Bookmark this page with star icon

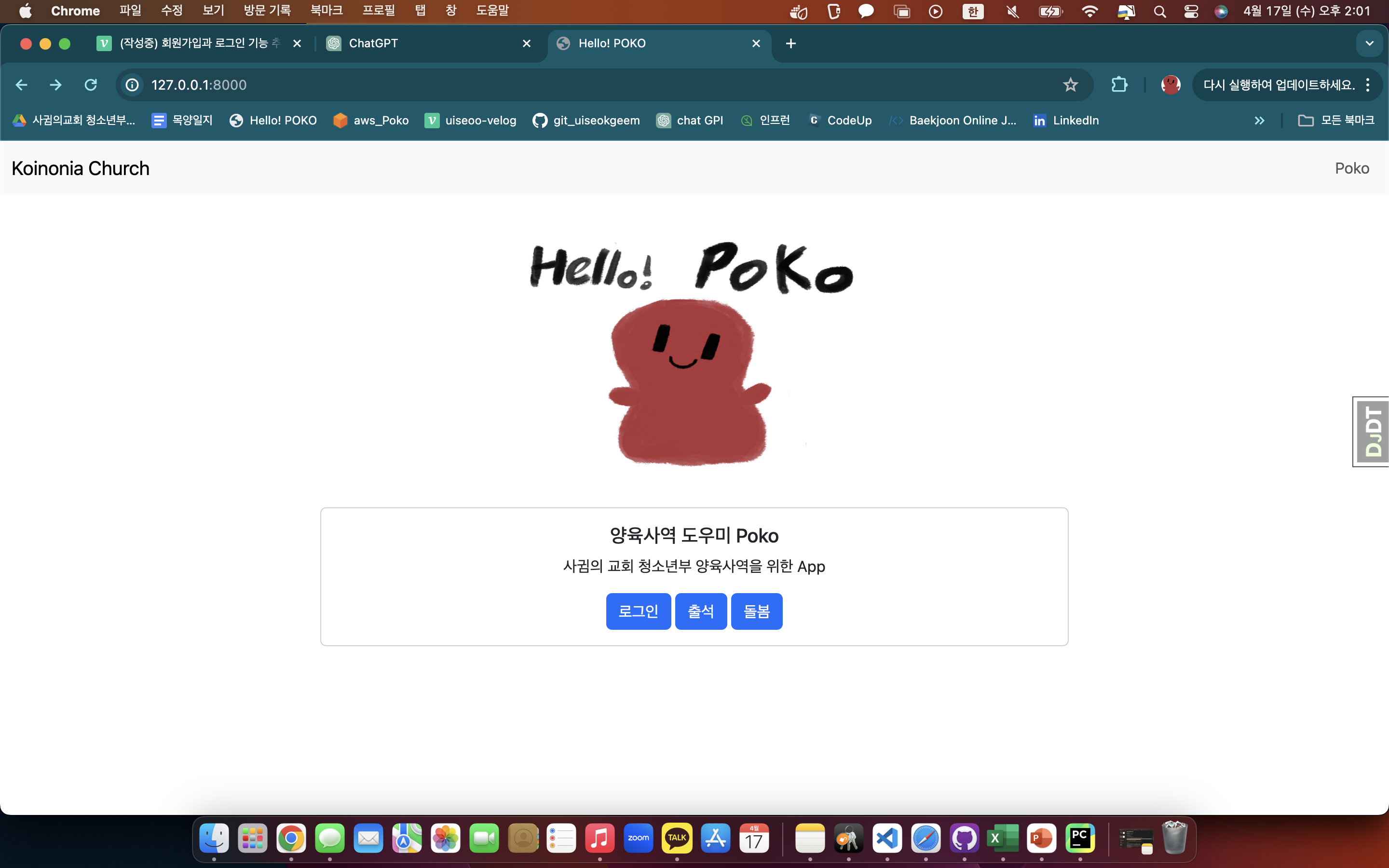[1071, 85]
